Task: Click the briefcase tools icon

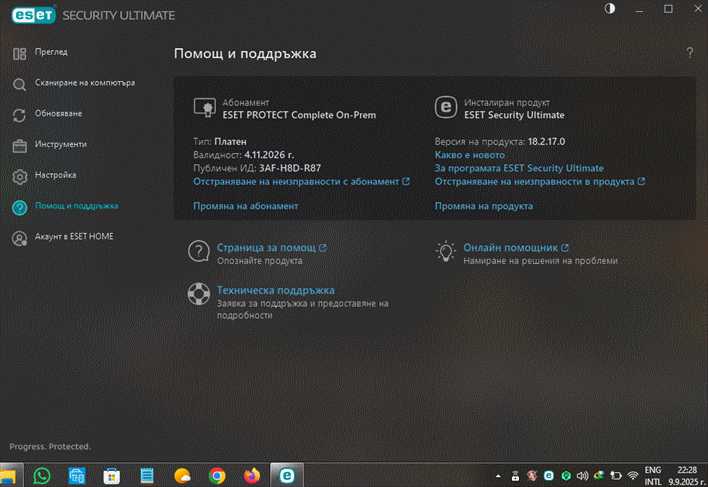Action: [19, 146]
